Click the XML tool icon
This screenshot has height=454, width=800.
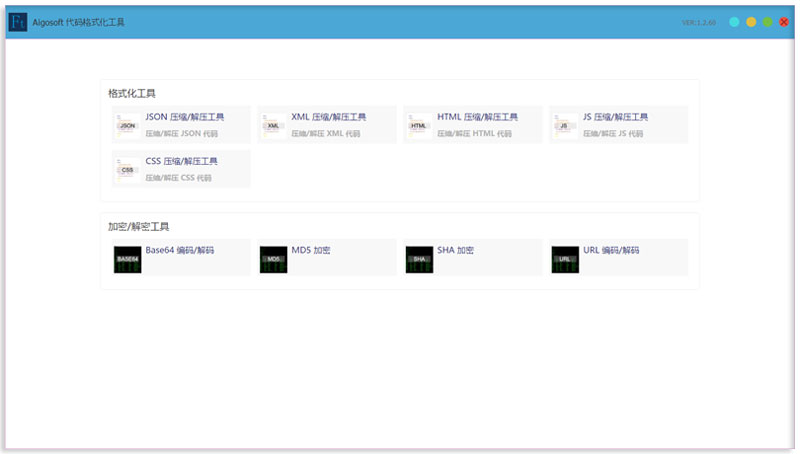274,125
